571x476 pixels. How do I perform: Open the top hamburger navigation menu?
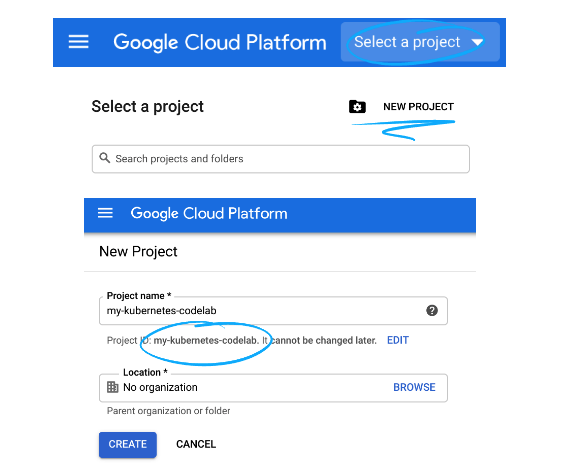[x=79, y=42]
